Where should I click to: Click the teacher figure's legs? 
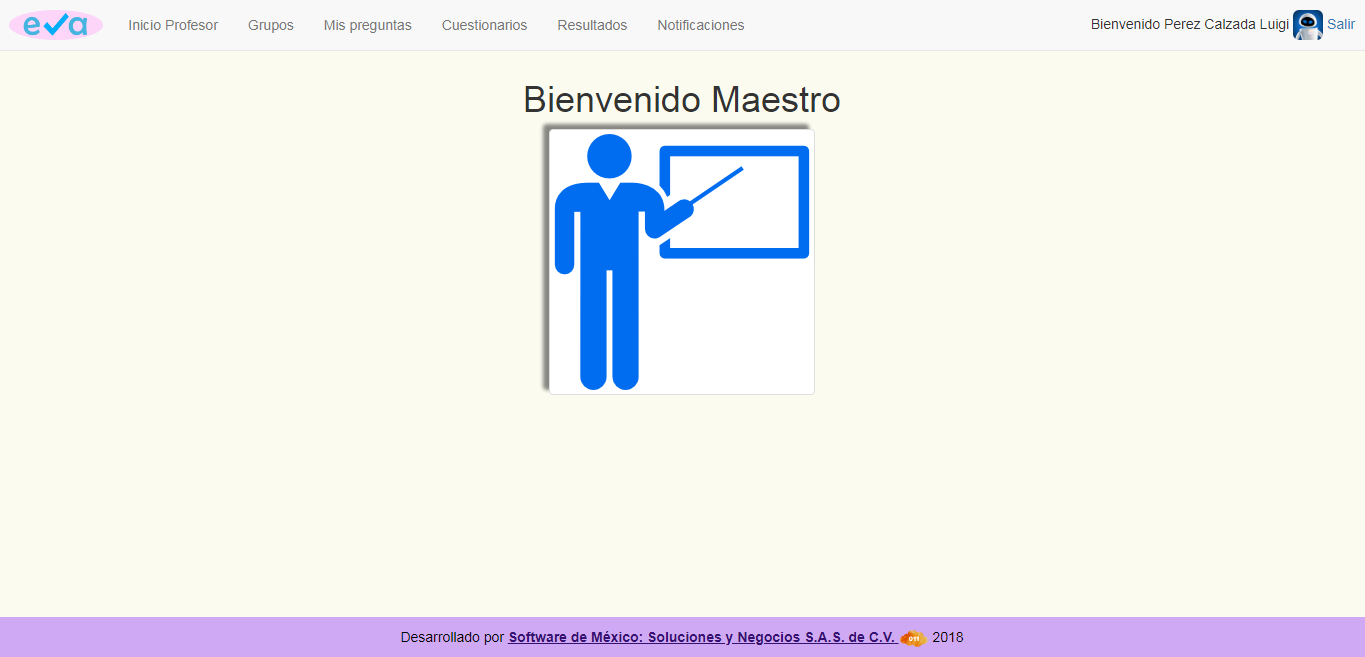[x=609, y=330]
